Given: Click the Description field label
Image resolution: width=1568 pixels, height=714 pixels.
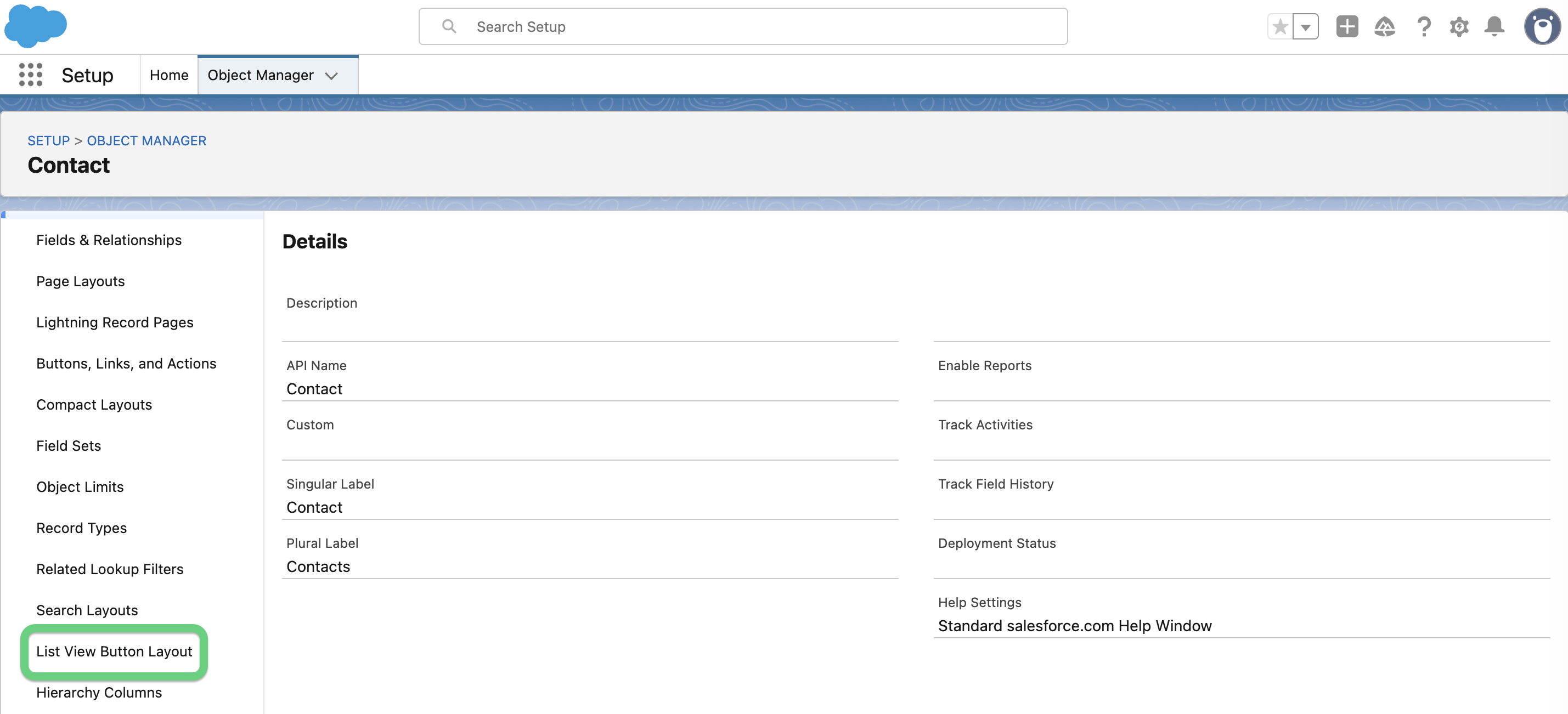Looking at the screenshot, I should (x=322, y=303).
